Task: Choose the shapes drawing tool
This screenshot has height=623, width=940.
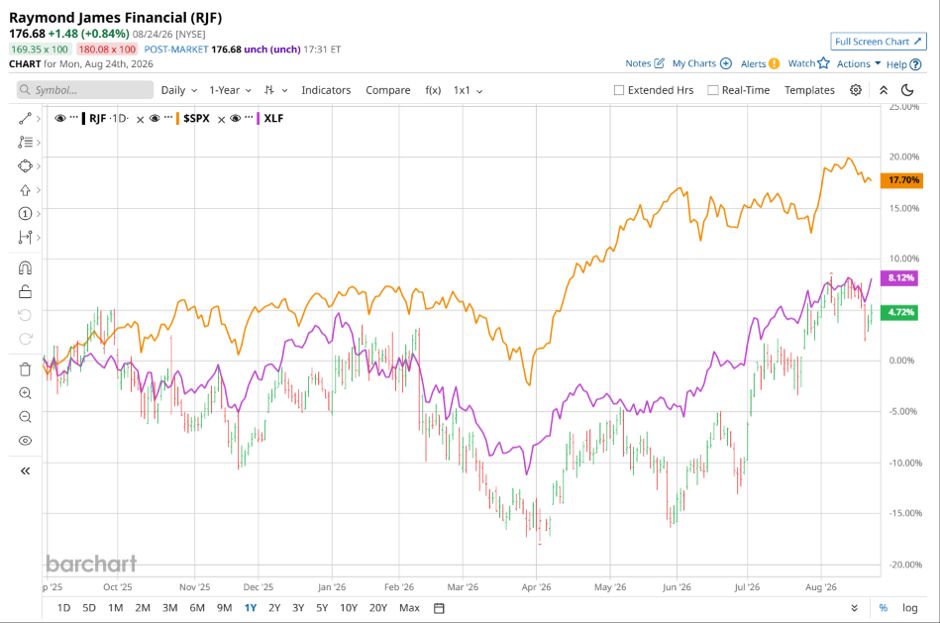Action: [25, 166]
